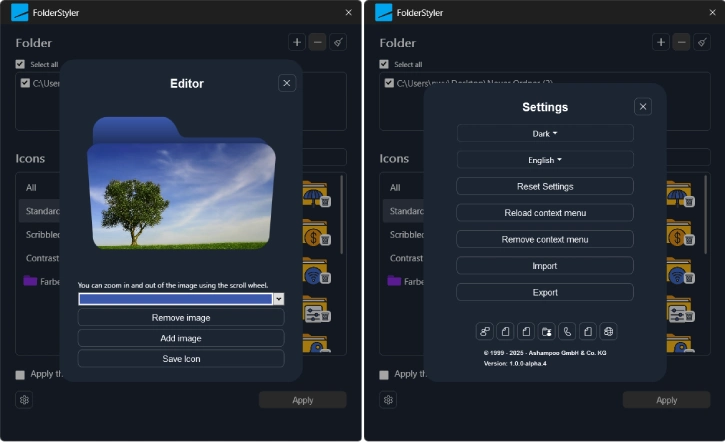Click Remove context menu

pyautogui.click(x=545, y=239)
